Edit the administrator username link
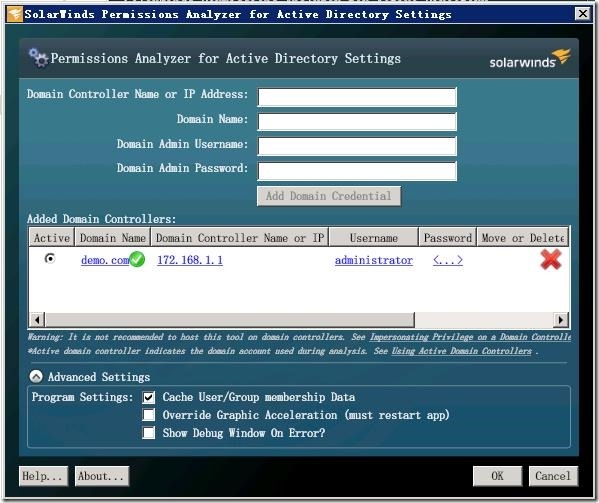Image resolution: width=599 pixels, height=503 pixels. 374,260
